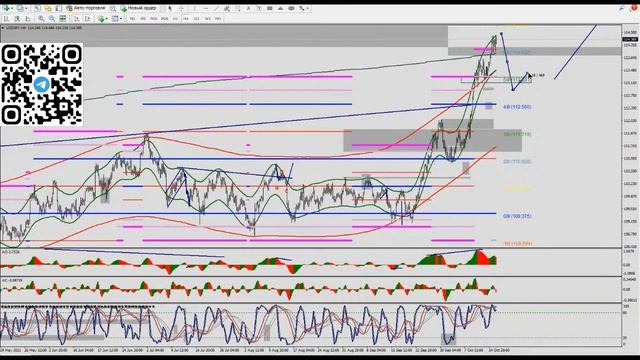The height and width of the screenshot is (360, 640).
Task: Click the AC indicator window label
Action: (x=12, y=280)
